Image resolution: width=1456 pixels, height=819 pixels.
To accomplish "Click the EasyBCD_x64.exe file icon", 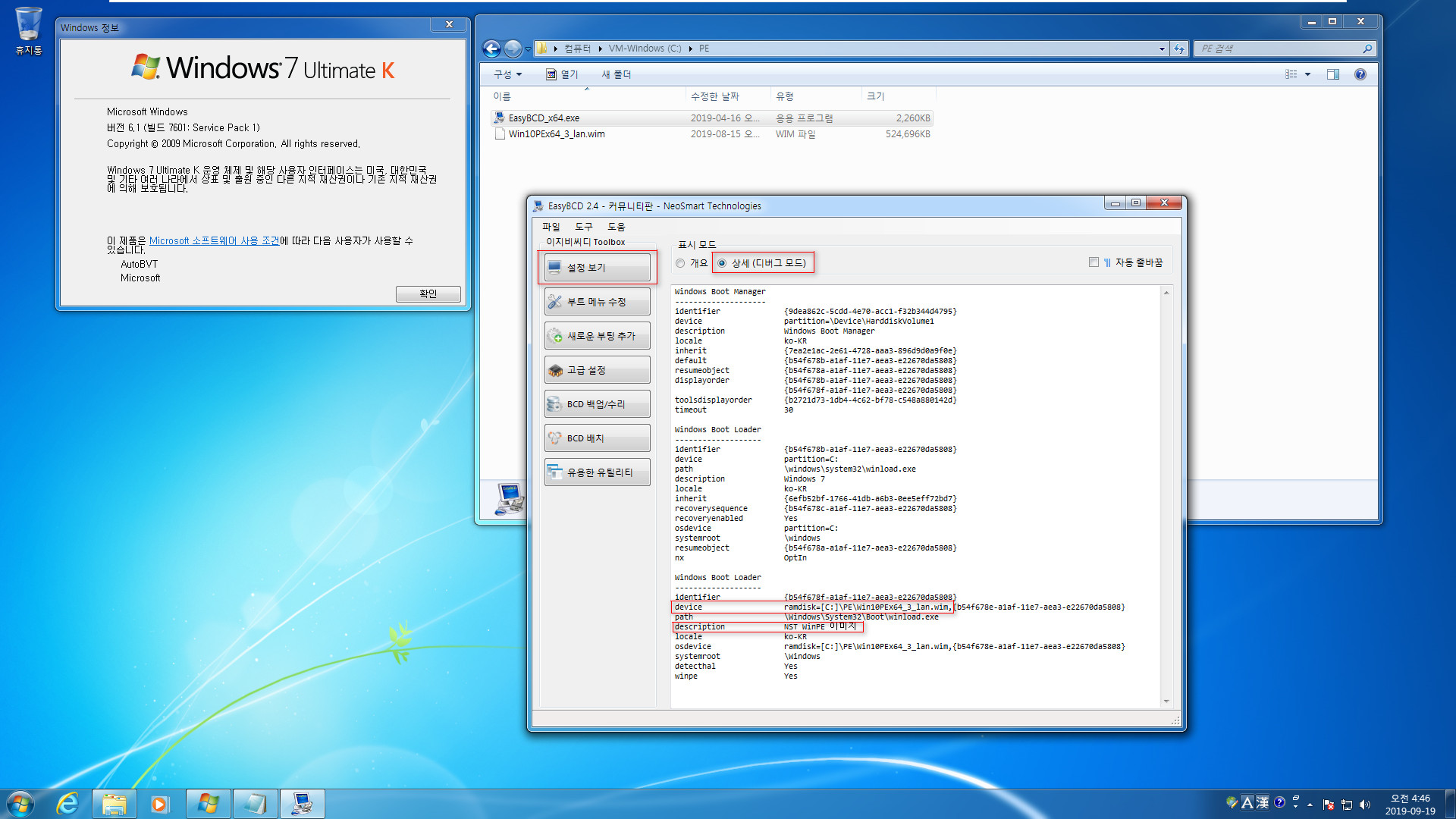I will pos(499,118).
